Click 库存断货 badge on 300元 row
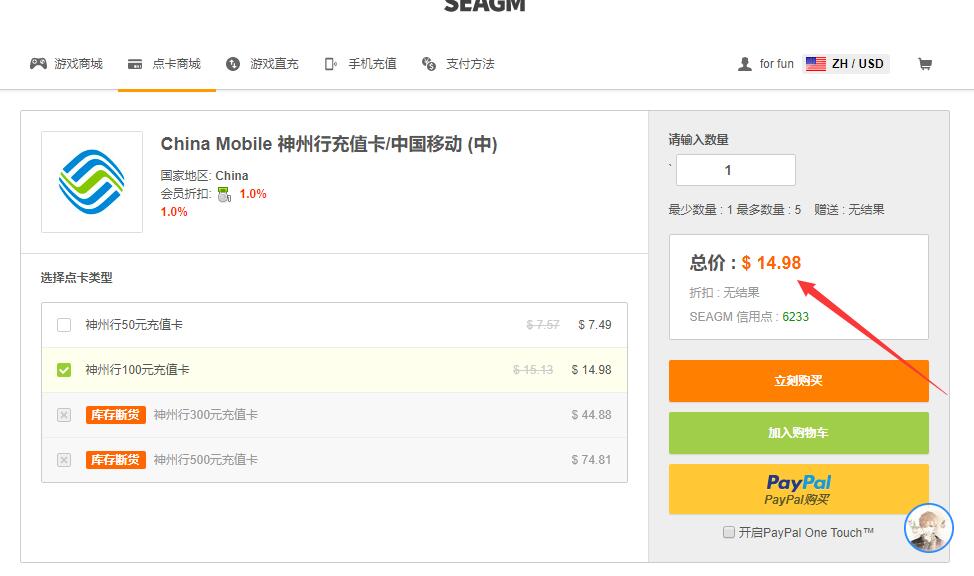 pyautogui.click(x=116, y=414)
